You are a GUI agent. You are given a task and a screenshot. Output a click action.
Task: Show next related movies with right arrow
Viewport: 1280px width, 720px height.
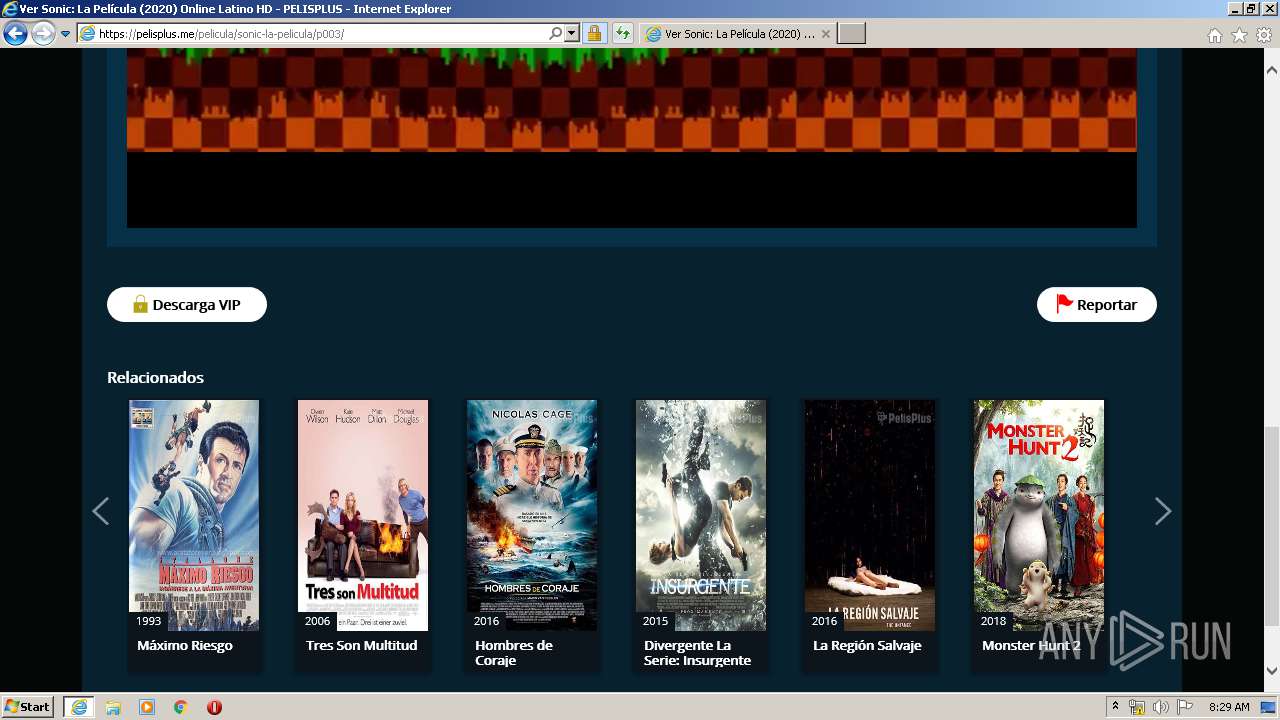coord(1162,511)
